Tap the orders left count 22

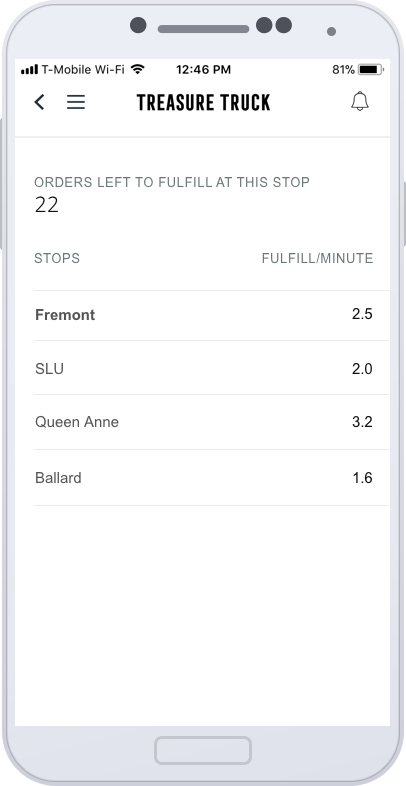47,205
